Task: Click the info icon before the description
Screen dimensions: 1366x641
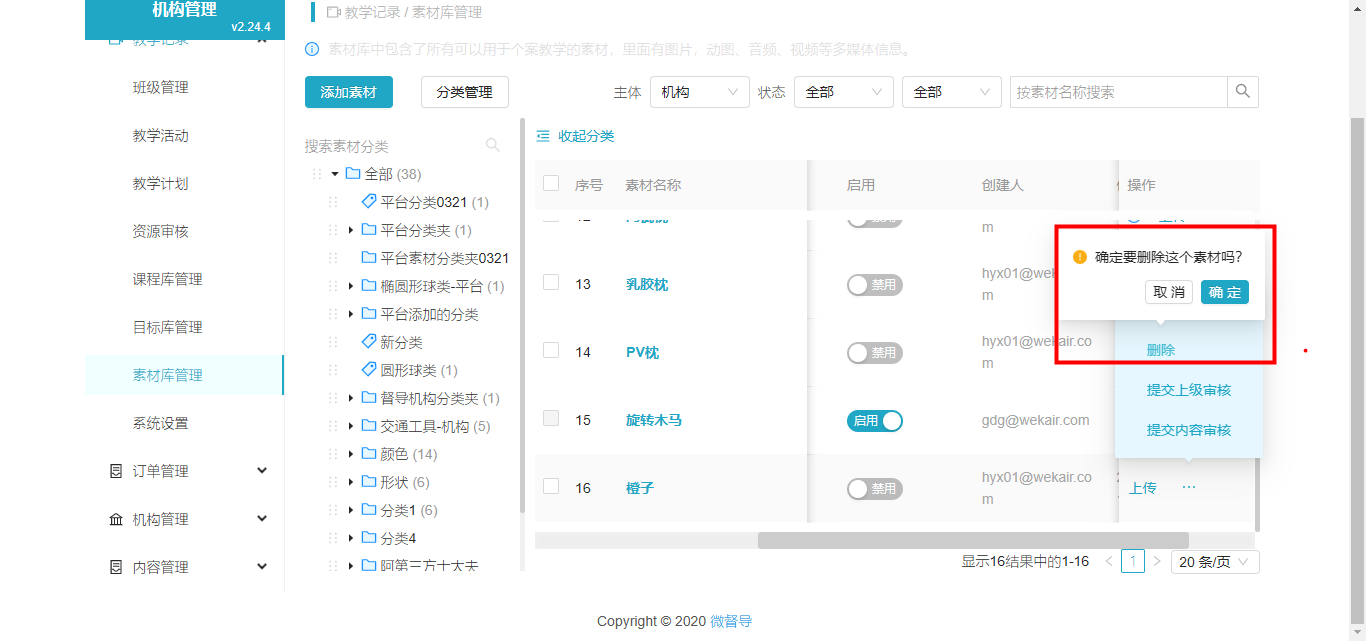Action: (312, 49)
